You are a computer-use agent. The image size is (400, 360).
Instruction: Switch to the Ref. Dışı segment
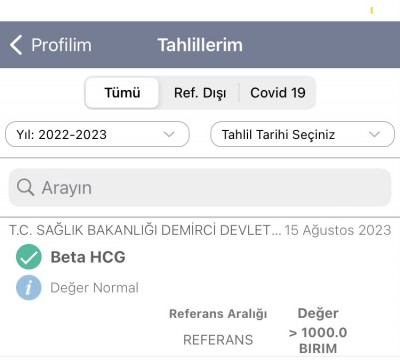pyautogui.click(x=200, y=93)
